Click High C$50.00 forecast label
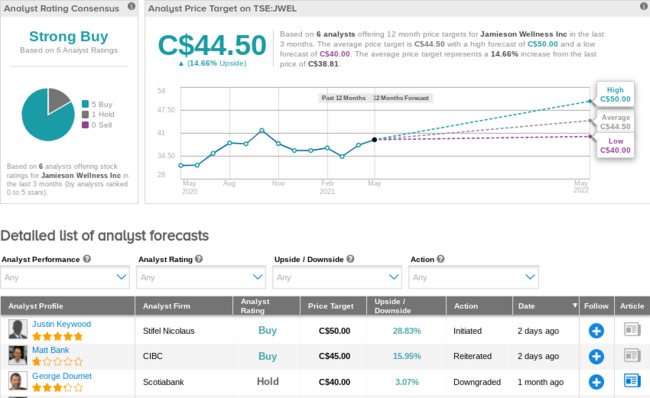650x398 pixels. pyautogui.click(x=615, y=94)
